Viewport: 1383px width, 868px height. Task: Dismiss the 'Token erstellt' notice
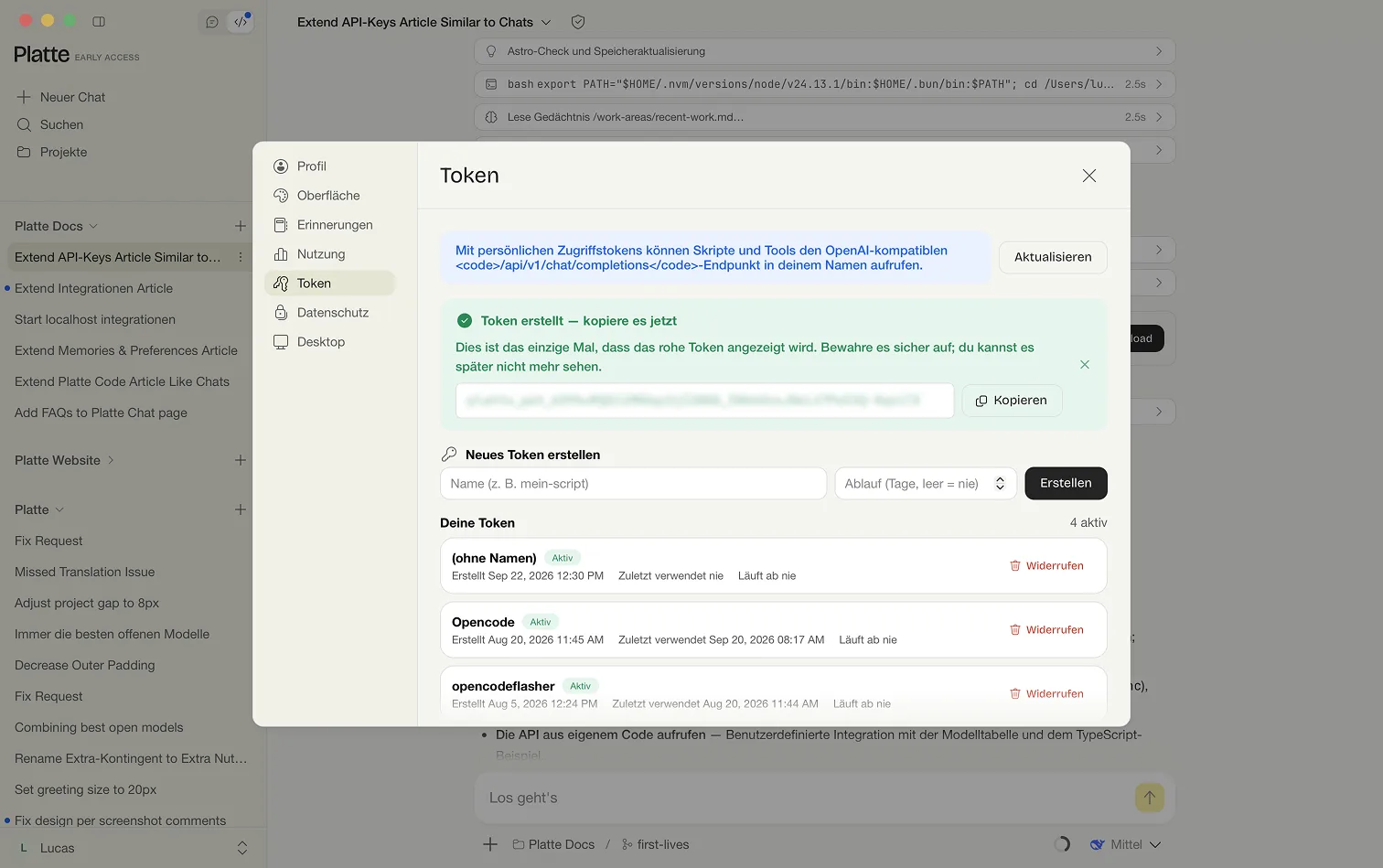tap(1085, 365)
